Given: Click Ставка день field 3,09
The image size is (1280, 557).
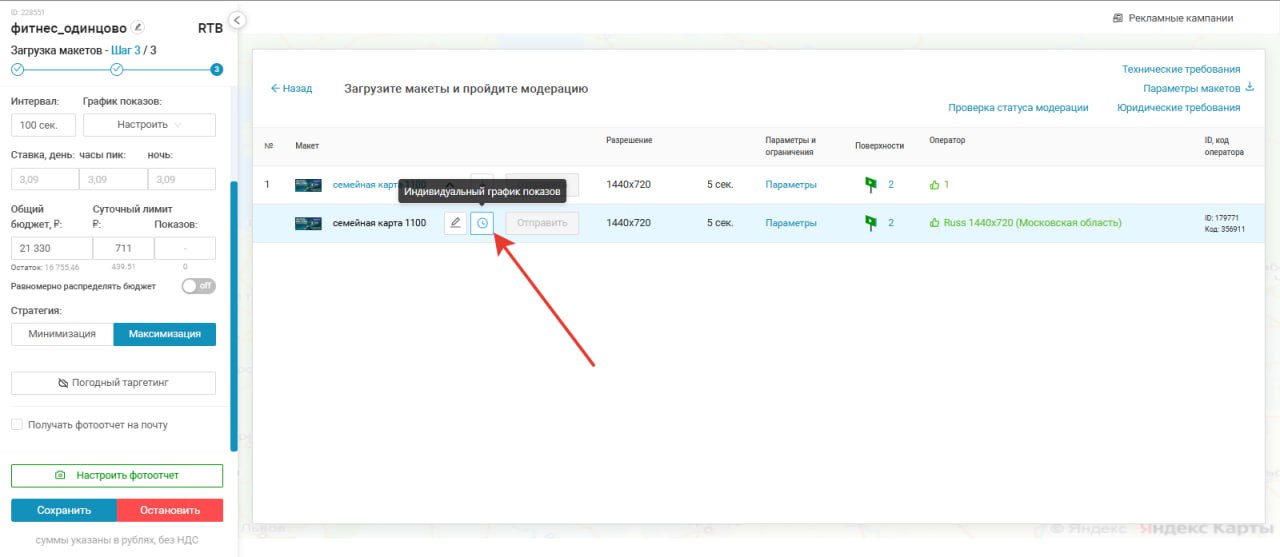Looking at the screenshot, I should click(x=45, y=180).
